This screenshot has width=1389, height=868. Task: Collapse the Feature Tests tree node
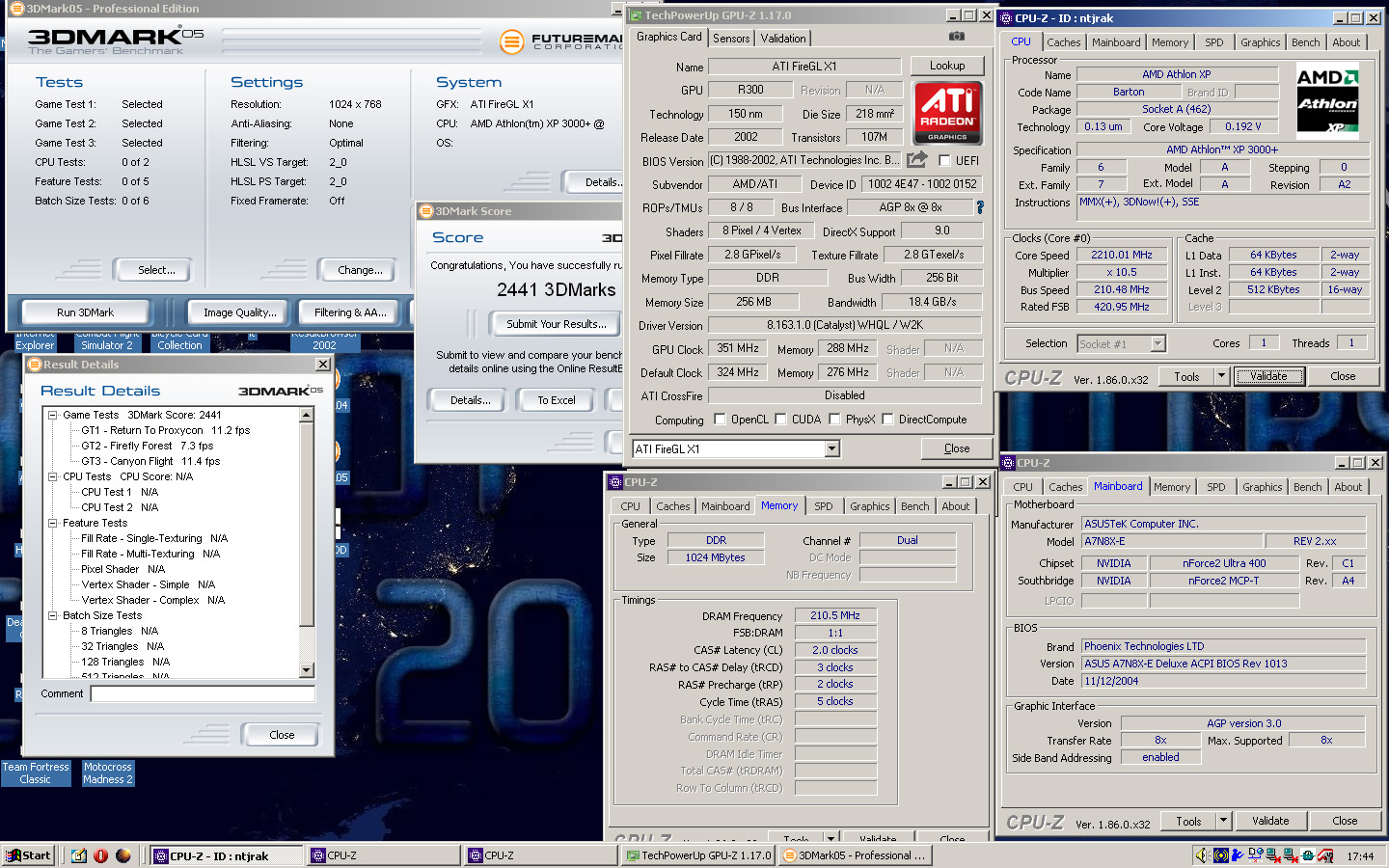click(53, 523)
